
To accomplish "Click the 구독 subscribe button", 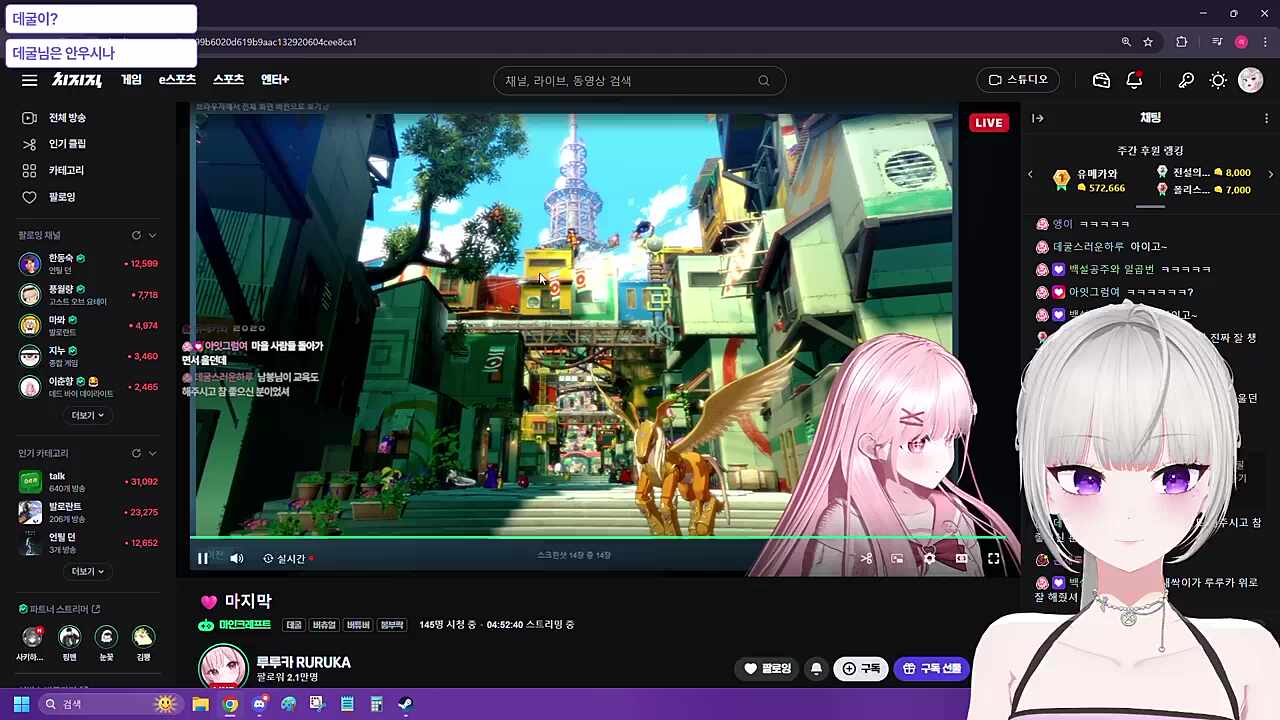I will click(x=861, y=668).
